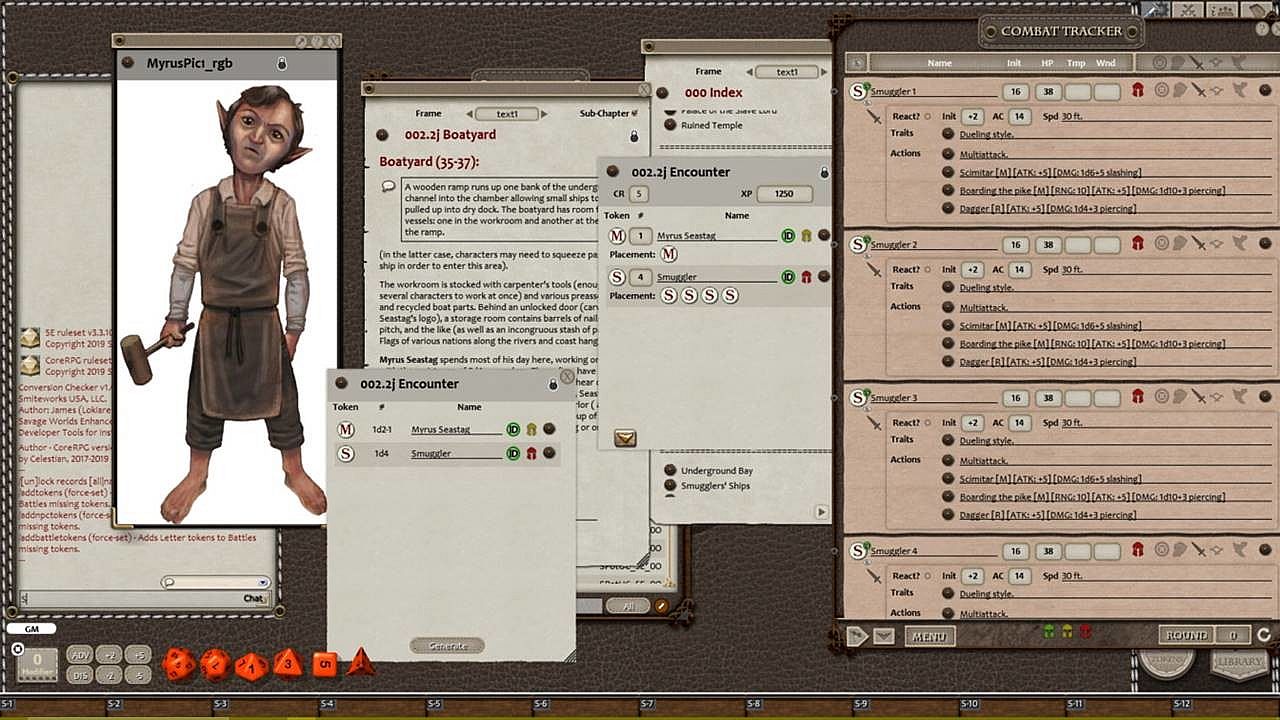This screenshot has width=1280, height=720.
Task: Click the Generate button in the encounter window
Action: (x=447, y=646)
